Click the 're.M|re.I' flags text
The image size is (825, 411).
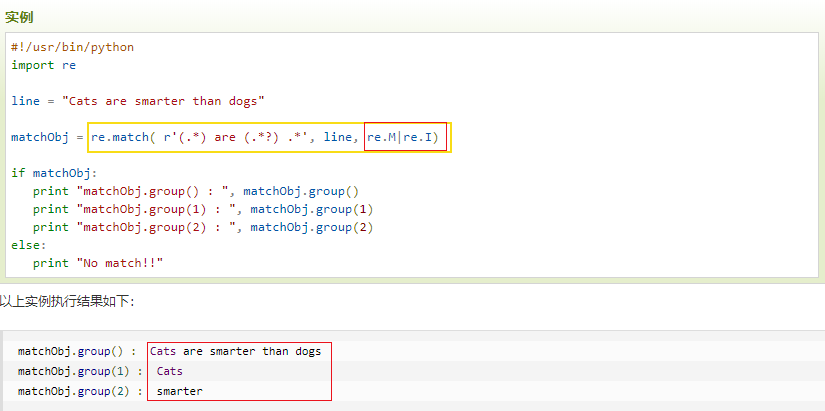(403, 138)
